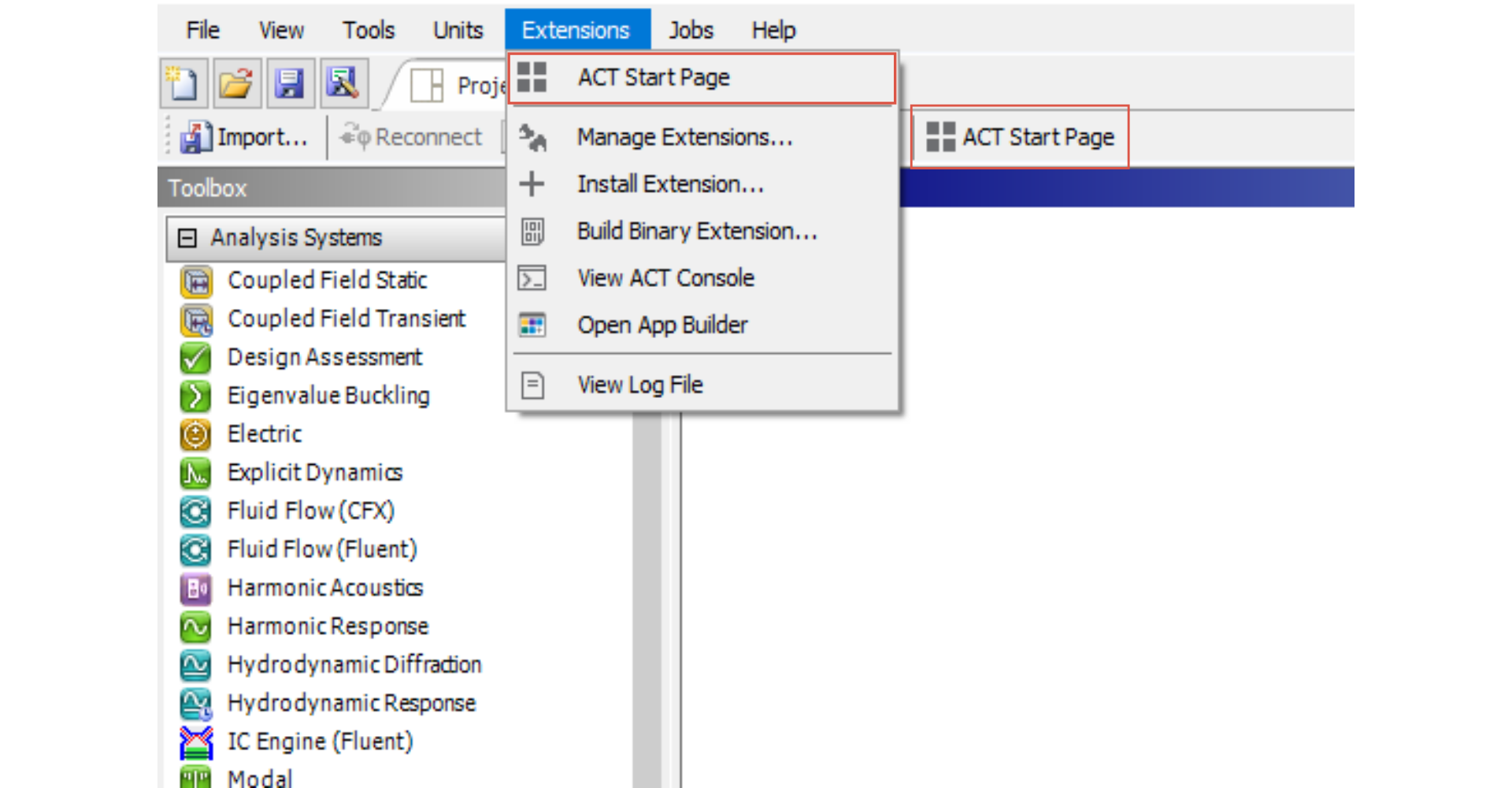Screen dimensions: 1512x788
Task: Choose View Log File menu entry
Action: click(702, 385)
